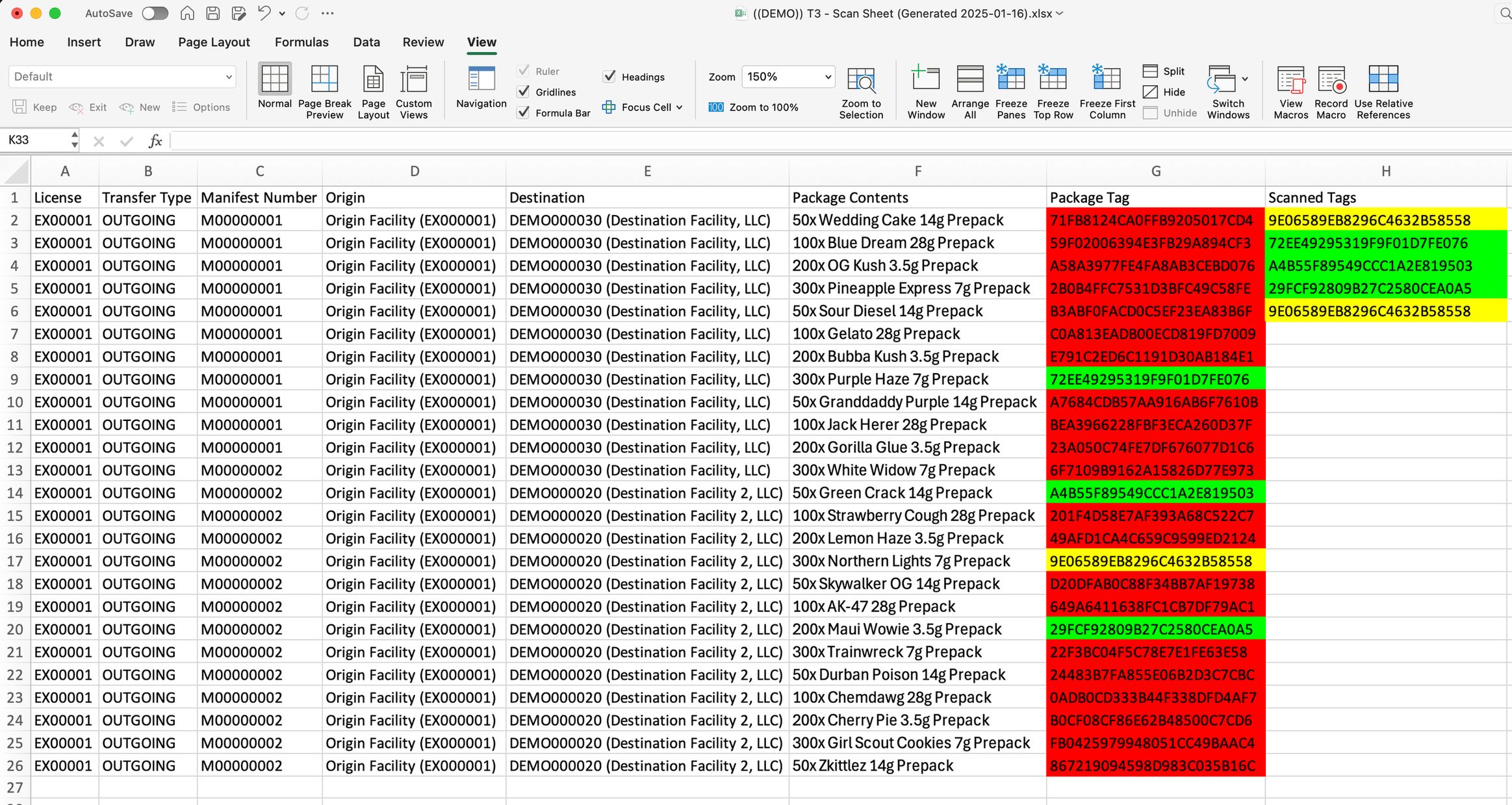Expand the Focus Cell dropdown arrow

pyautogui.click(x=679, y=107)
